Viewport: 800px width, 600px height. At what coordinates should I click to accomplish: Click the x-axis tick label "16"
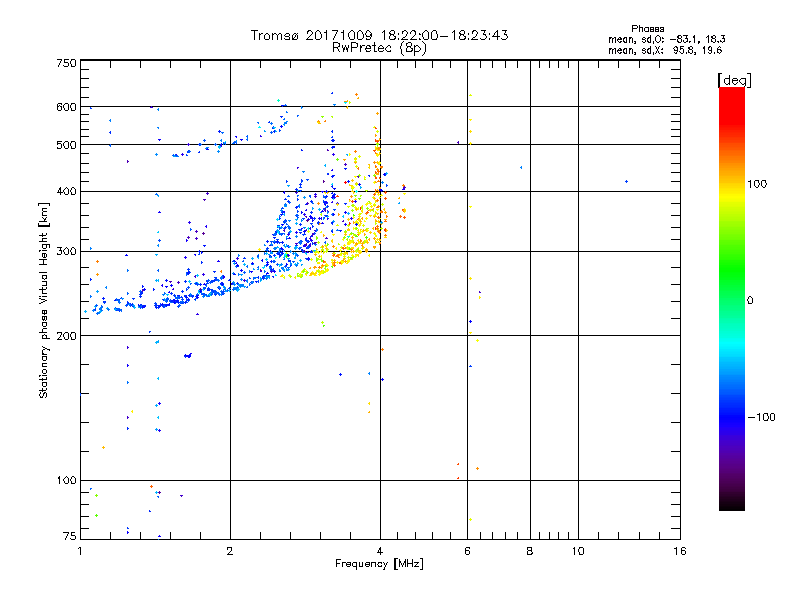(680, 551)
